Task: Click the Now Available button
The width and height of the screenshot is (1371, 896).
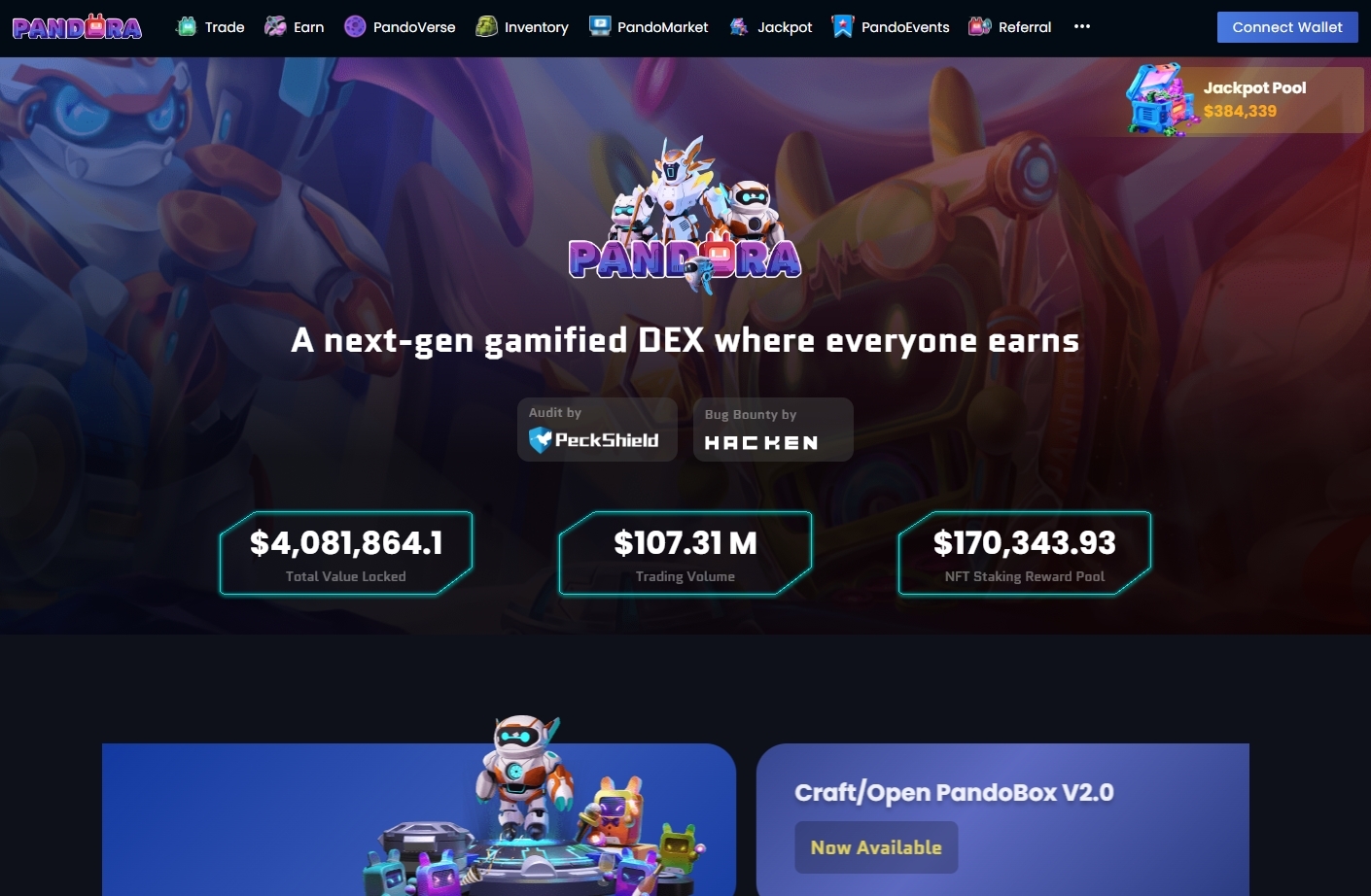Action: [x=876, y=847]
